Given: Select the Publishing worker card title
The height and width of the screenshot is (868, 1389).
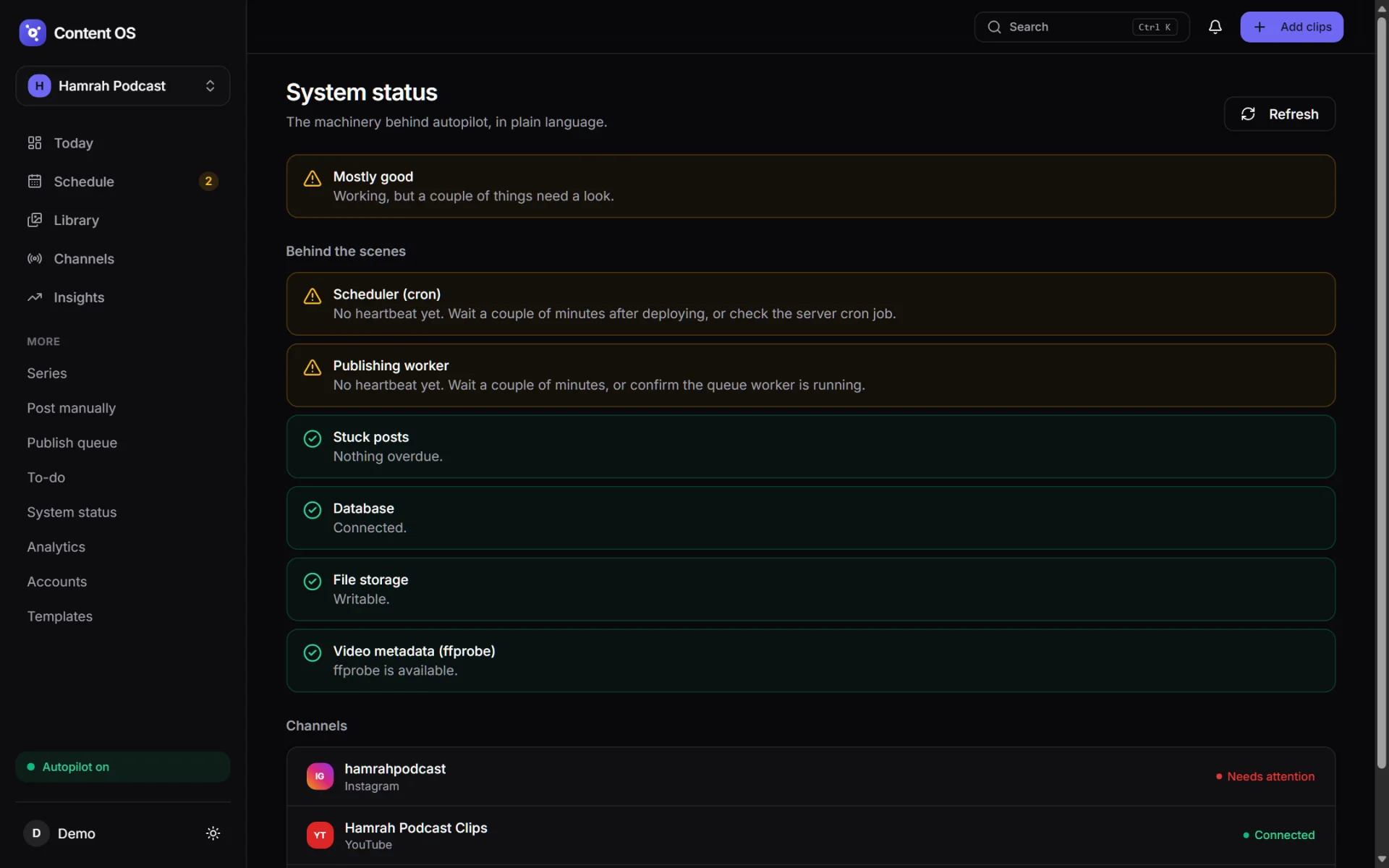Looking at the screenshot, I should click(x=391, y=366).
